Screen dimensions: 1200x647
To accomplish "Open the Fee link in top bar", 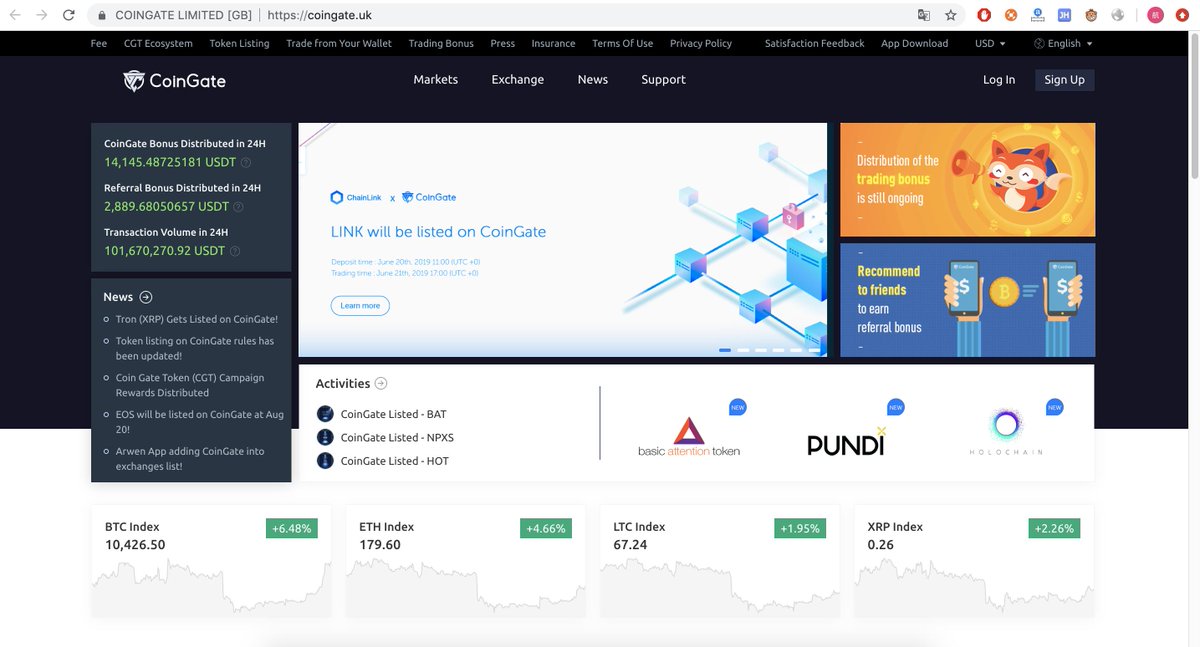I will click(99, 43).
